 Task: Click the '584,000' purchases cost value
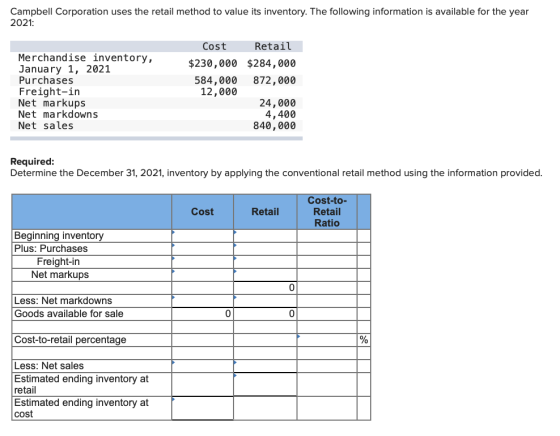pos(216,80)
